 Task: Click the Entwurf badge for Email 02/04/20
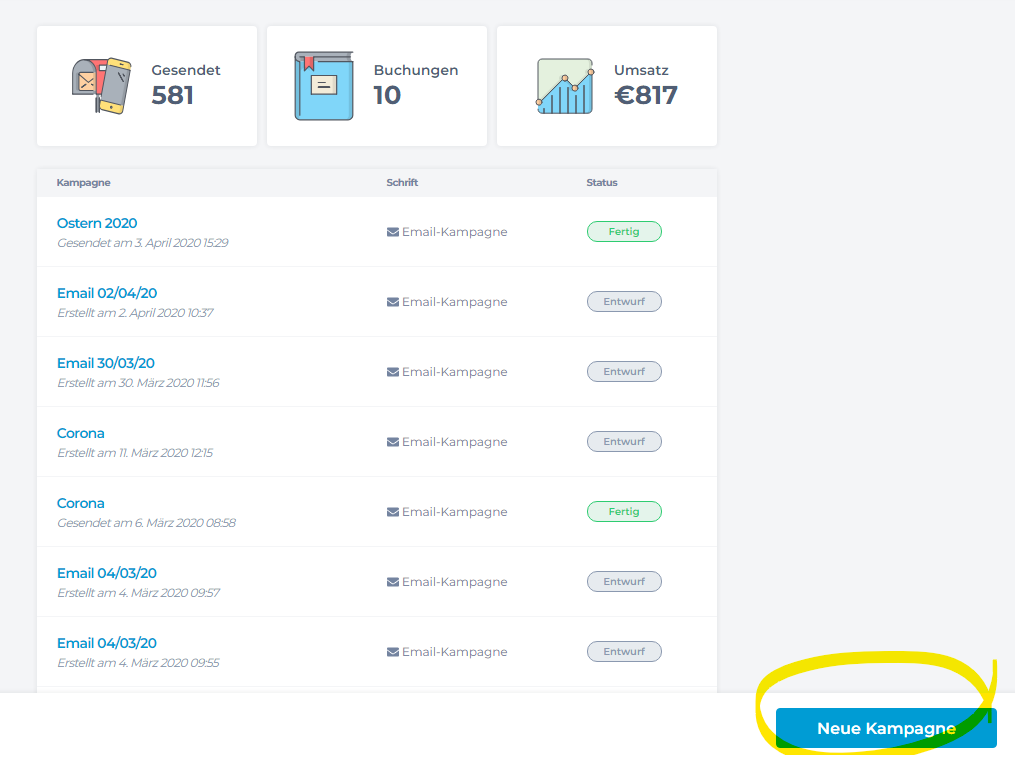coord(624,302)
